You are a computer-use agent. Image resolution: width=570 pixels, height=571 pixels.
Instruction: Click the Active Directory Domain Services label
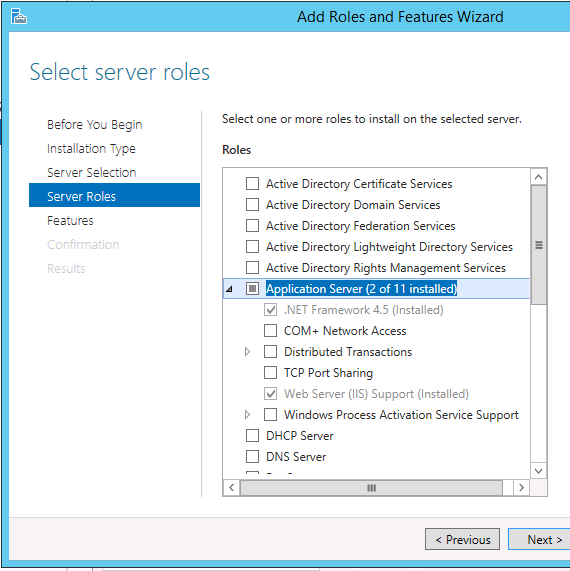tap(353, 205)
